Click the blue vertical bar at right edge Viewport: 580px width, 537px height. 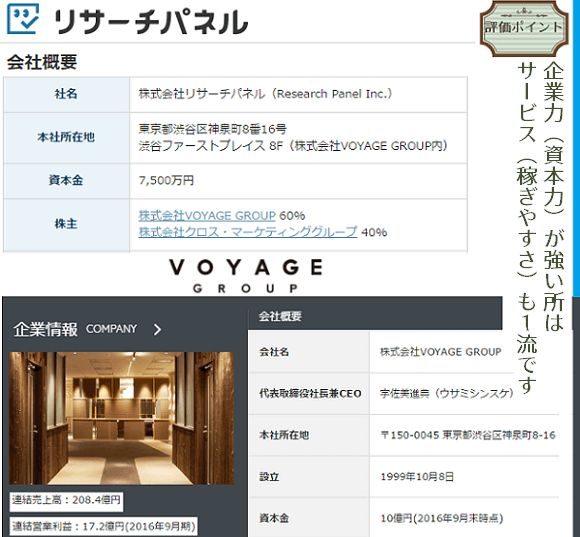tap(576, 148)
